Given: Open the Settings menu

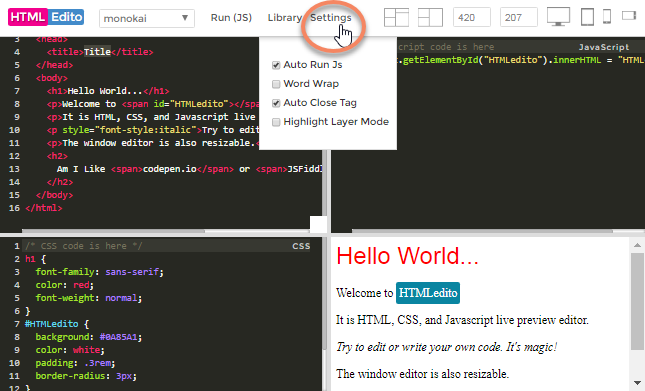Looking at the screenshot, I should (x=331, y=18).
